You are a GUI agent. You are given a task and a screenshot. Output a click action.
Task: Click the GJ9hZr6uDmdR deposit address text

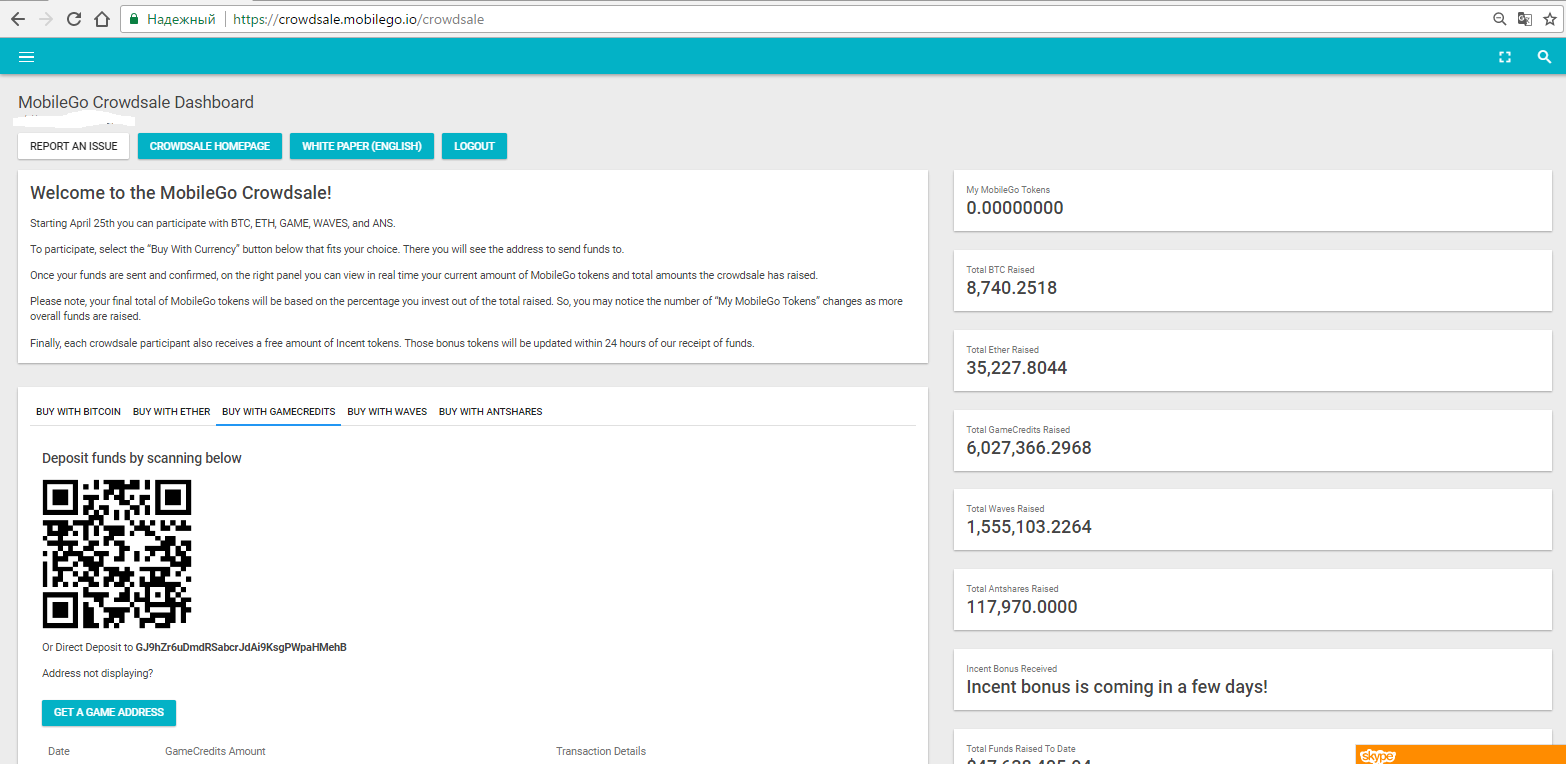[241, 647]
